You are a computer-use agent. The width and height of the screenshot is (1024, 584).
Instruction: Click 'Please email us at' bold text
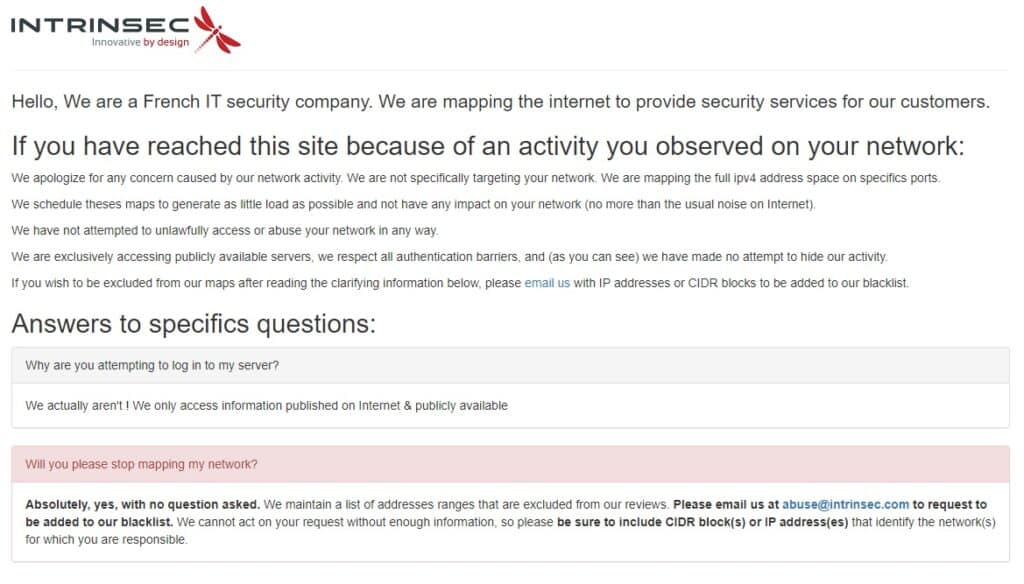pos(726,504)
